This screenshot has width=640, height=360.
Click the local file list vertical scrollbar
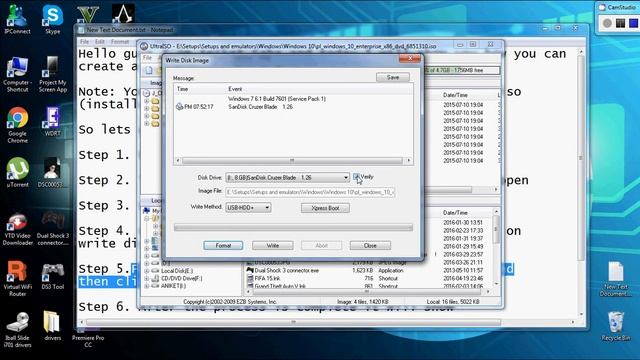[x=496, y=248]
